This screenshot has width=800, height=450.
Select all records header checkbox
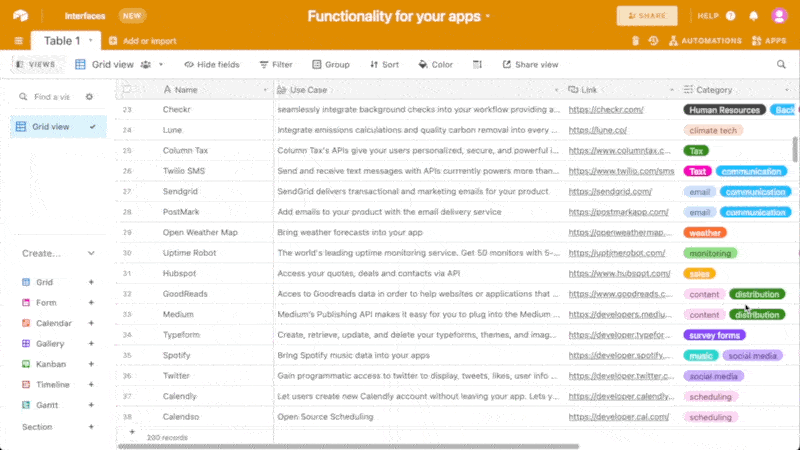coord(127,90)
